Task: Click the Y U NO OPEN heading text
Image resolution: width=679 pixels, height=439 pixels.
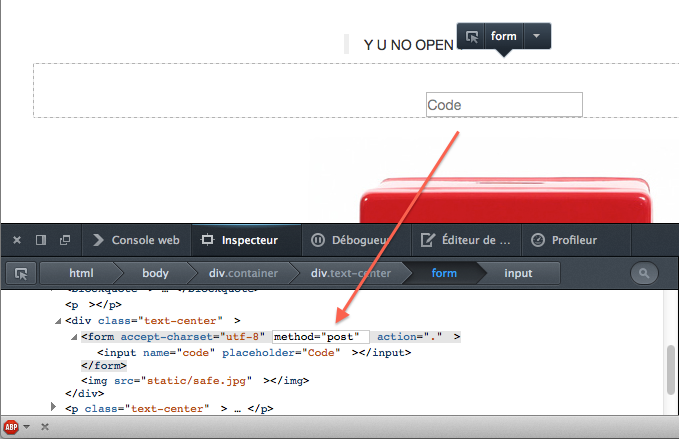Action: click(x=409, y=45)
